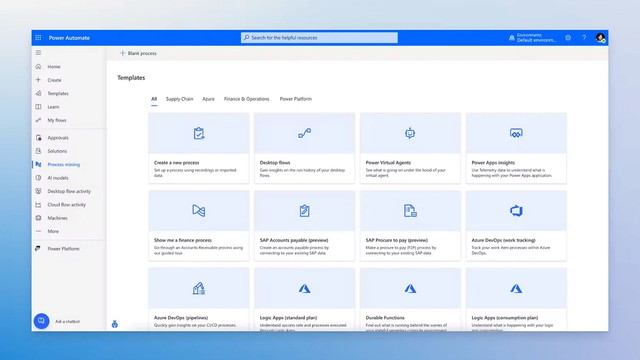Click the Learn book icon in sidebar
This screenshot has width=640, height=360.
point(38,107)
